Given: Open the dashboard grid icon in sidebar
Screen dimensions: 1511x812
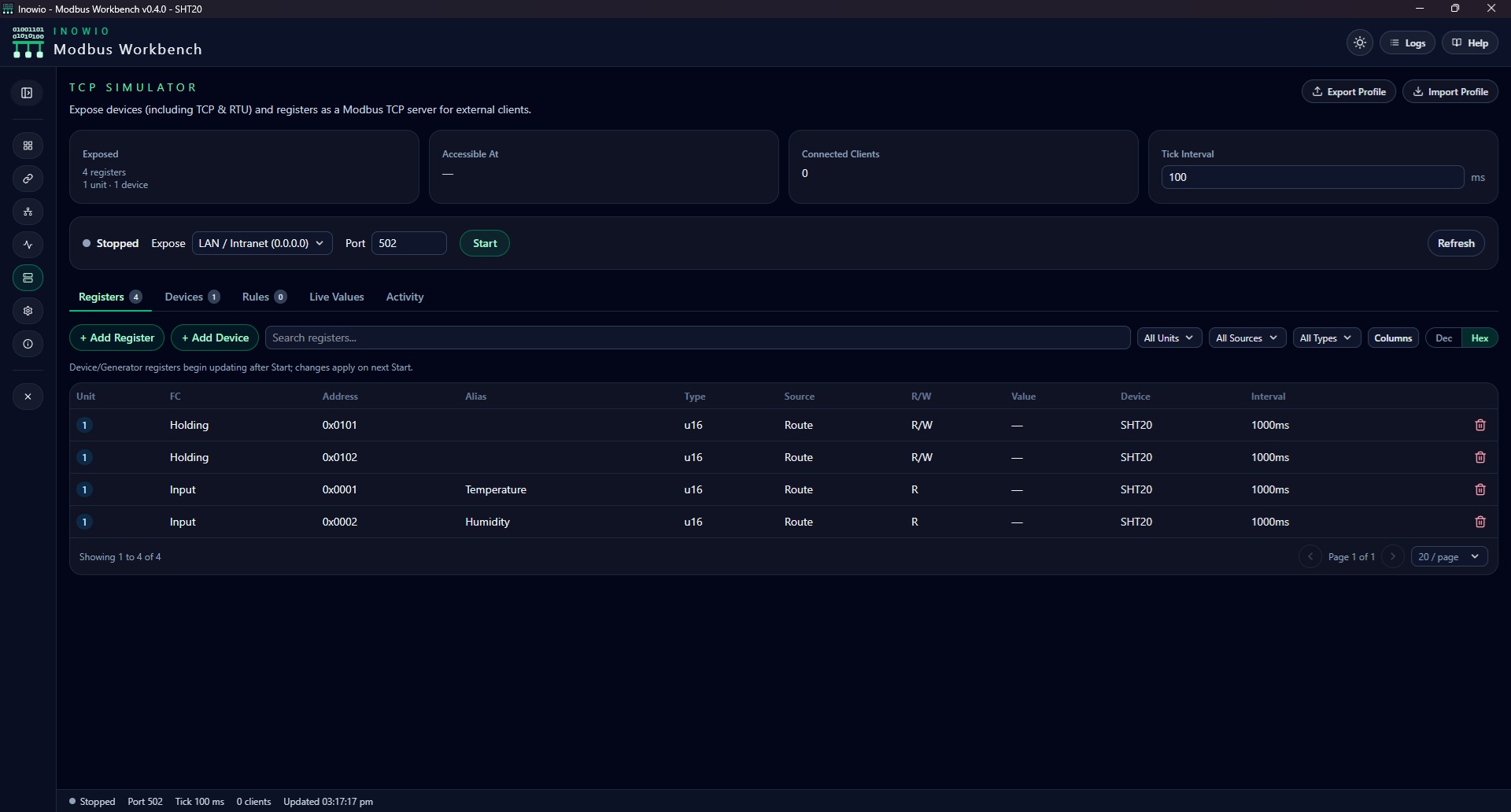Looking at the screenshot, I should coord(28,146).
